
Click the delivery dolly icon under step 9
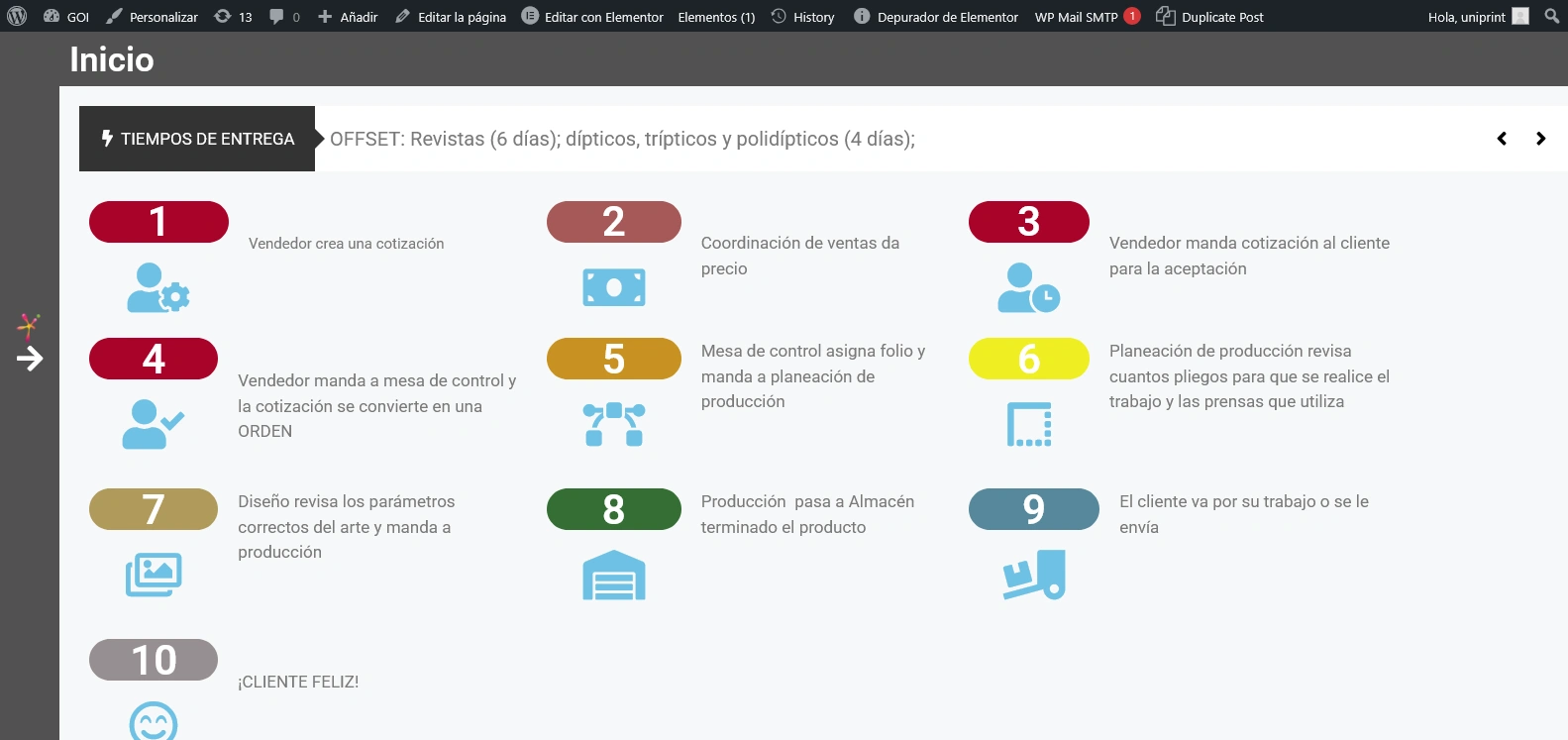pyautogui.click(x=1033, y=575)
